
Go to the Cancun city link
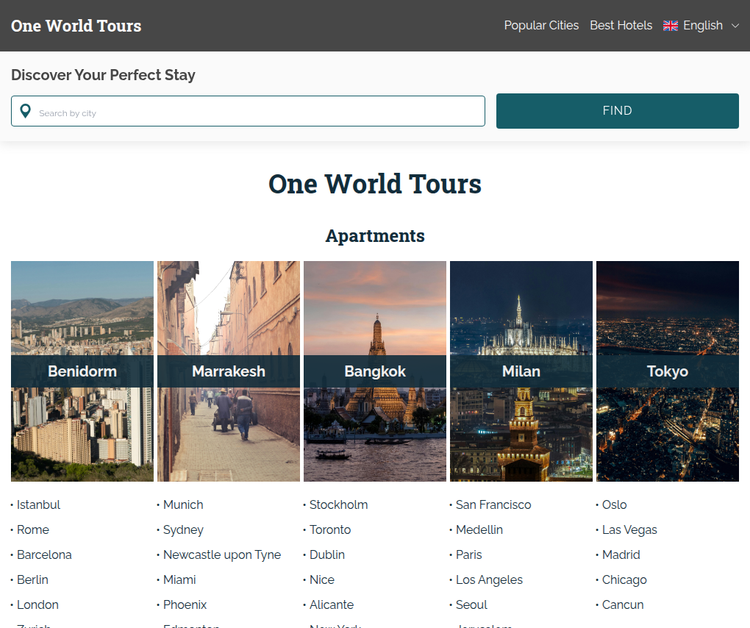tap(622, 605)
